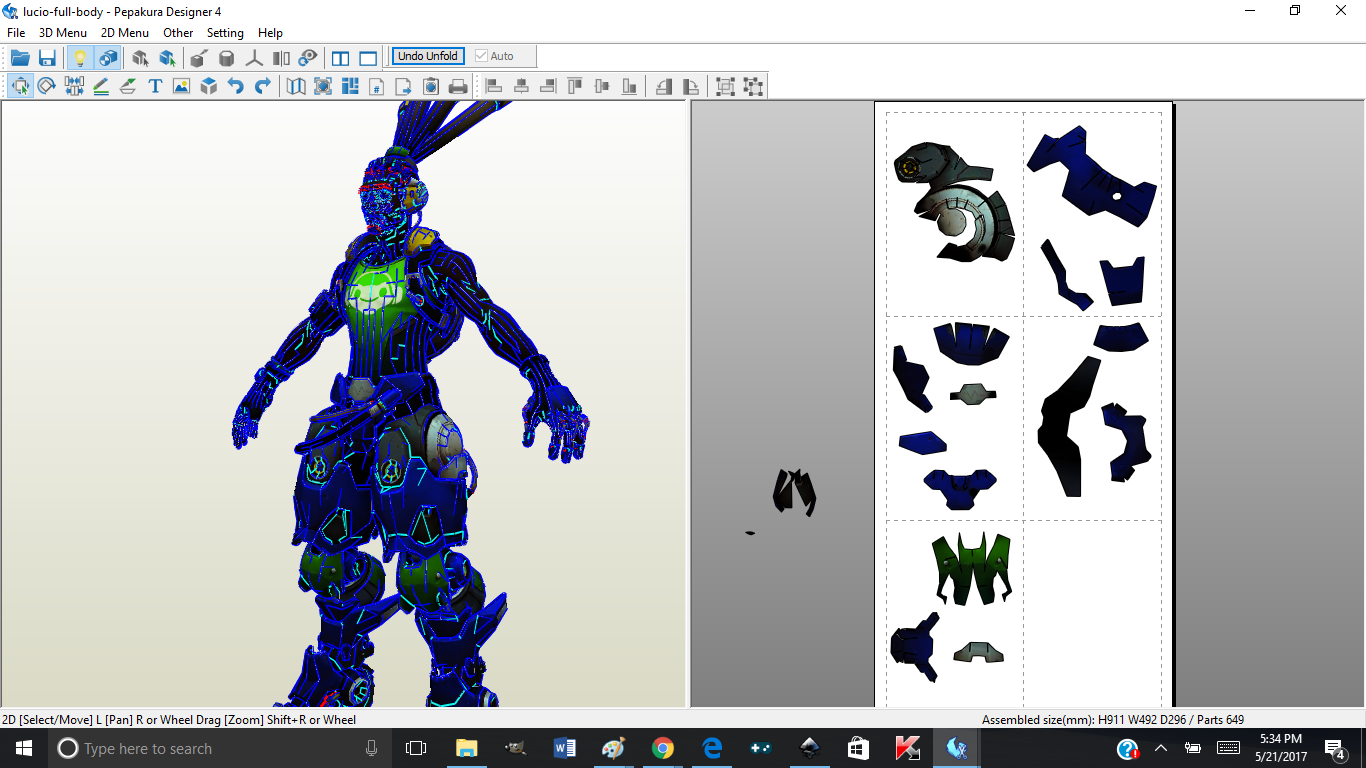
Task: Click the align right edges icon
Action: (548, 86)
